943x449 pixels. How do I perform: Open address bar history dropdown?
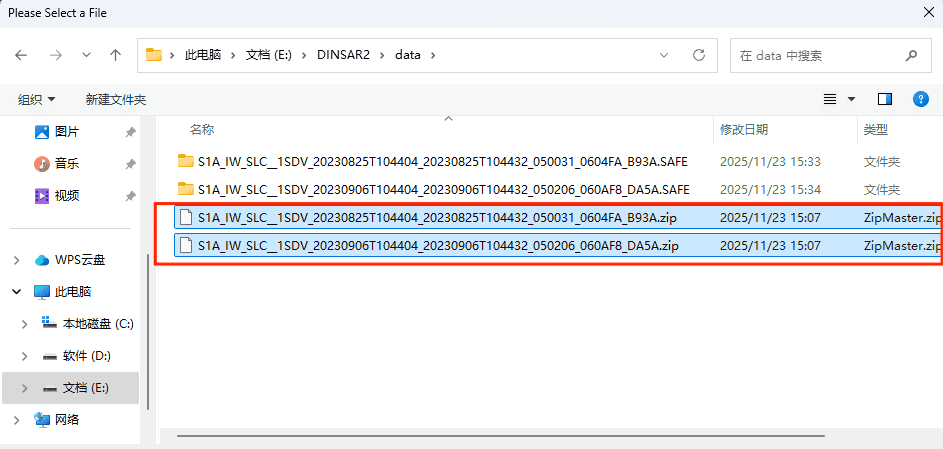(x=664, y=55)
